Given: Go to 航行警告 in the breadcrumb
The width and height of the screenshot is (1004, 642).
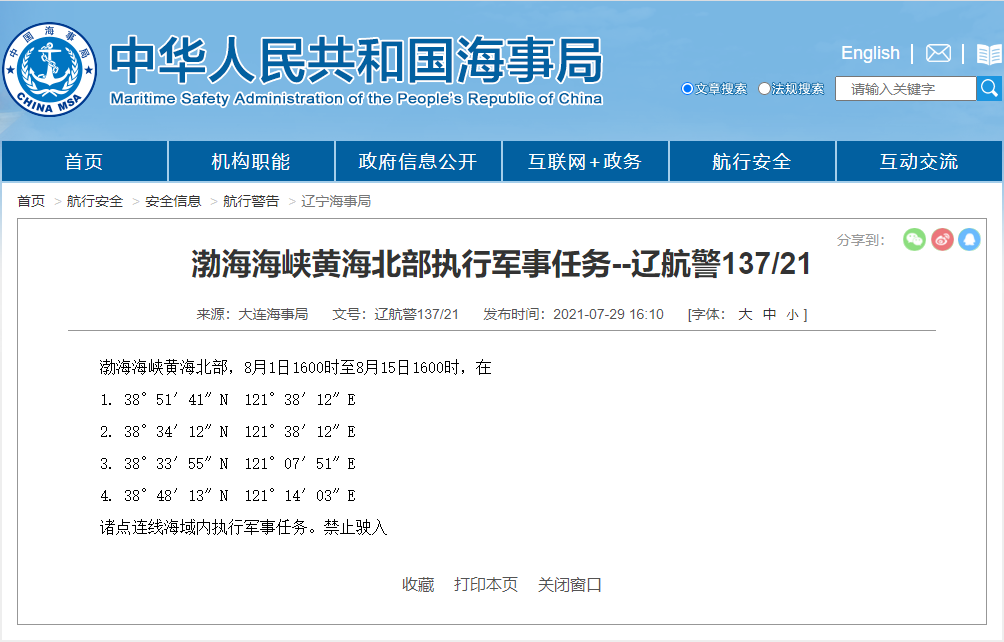Looking at the screenshot, I should (x=251, y=201).
